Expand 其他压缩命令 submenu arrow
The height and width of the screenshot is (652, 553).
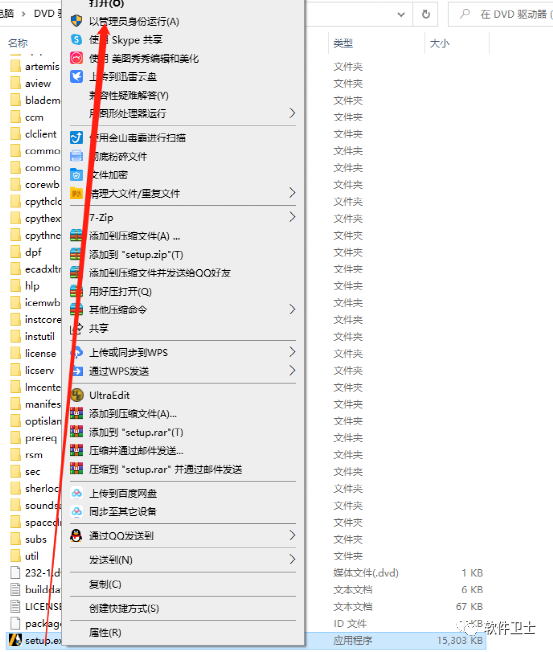pos(292,309)
